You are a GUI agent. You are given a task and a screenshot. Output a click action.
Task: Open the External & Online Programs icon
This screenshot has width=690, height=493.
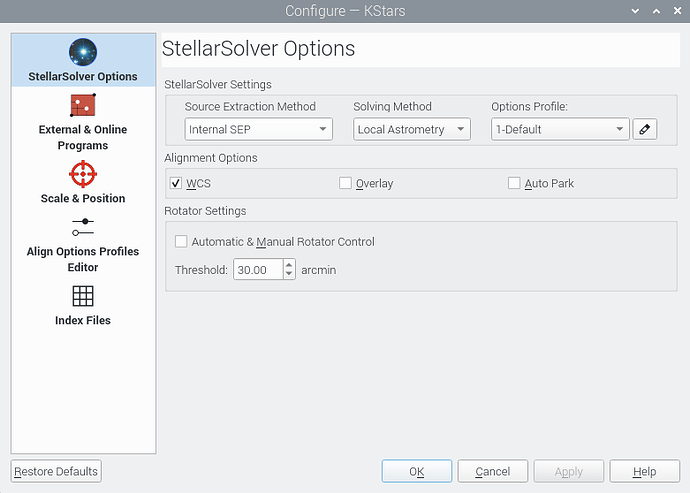coord(83,105)
